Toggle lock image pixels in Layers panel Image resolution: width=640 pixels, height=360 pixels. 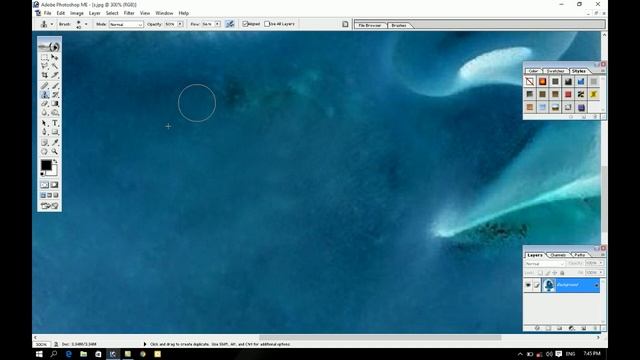tap(547, 273)
